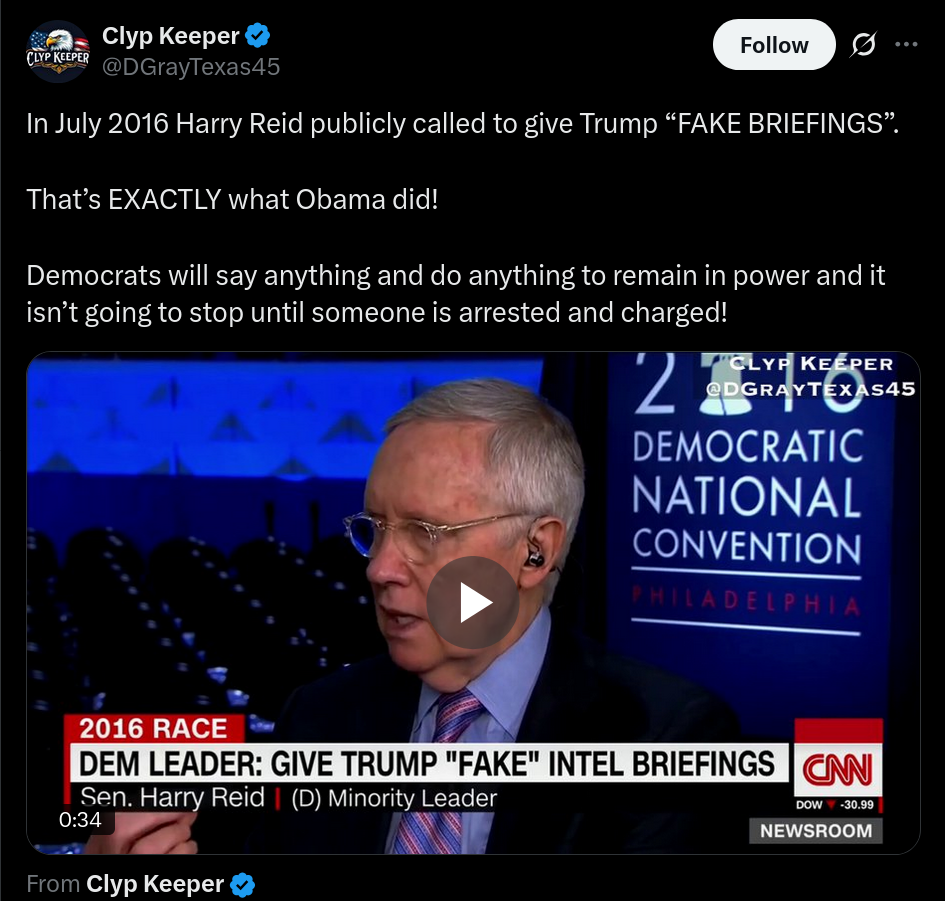Click the paragraph starting "Democrats will say anything"
This screenshot has height=901, width=945.
click(456, 294)
